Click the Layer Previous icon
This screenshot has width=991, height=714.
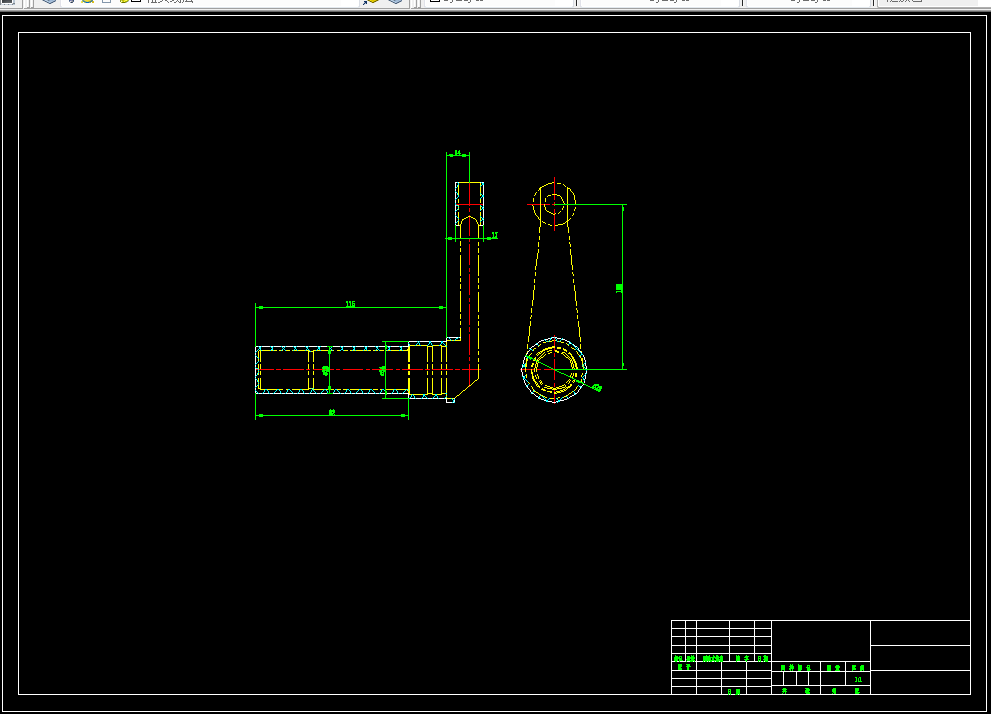396,2
